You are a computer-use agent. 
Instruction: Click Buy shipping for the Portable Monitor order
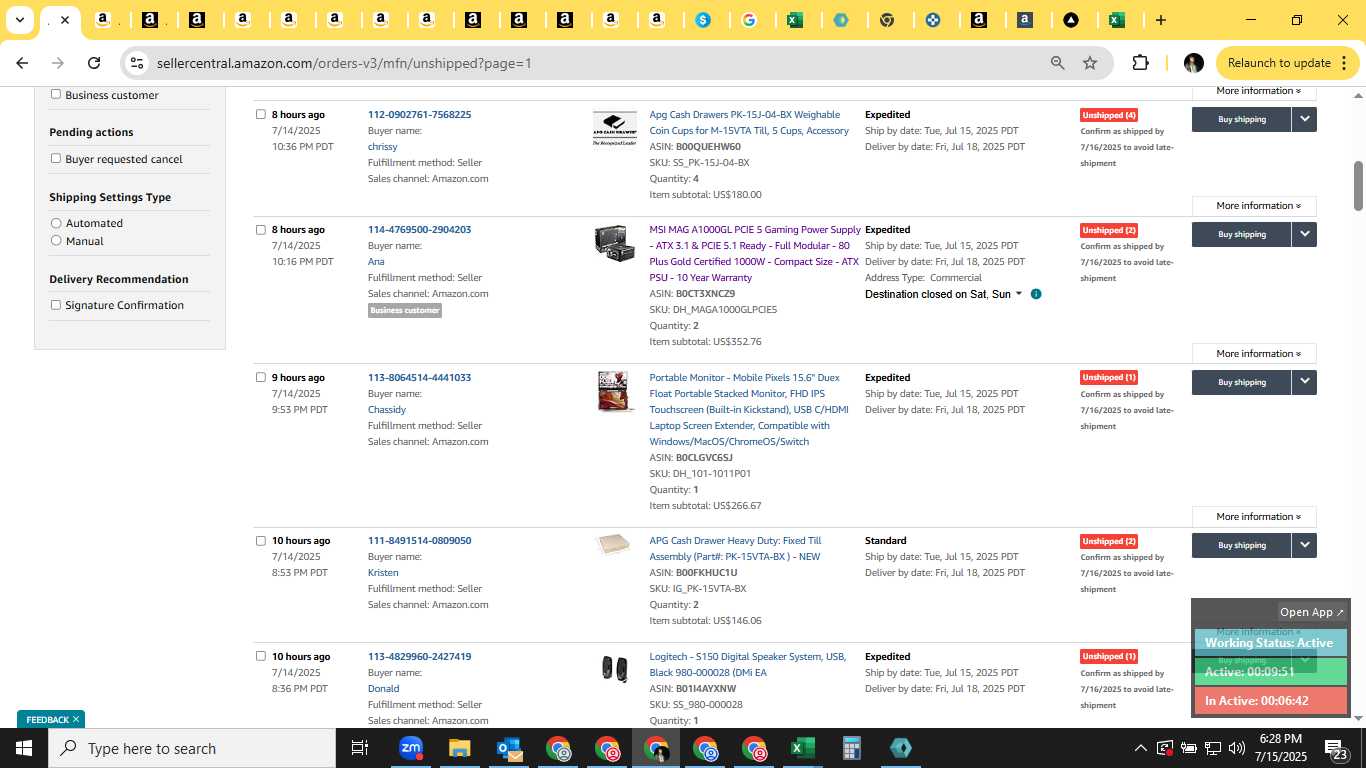tap(1241, 382)
